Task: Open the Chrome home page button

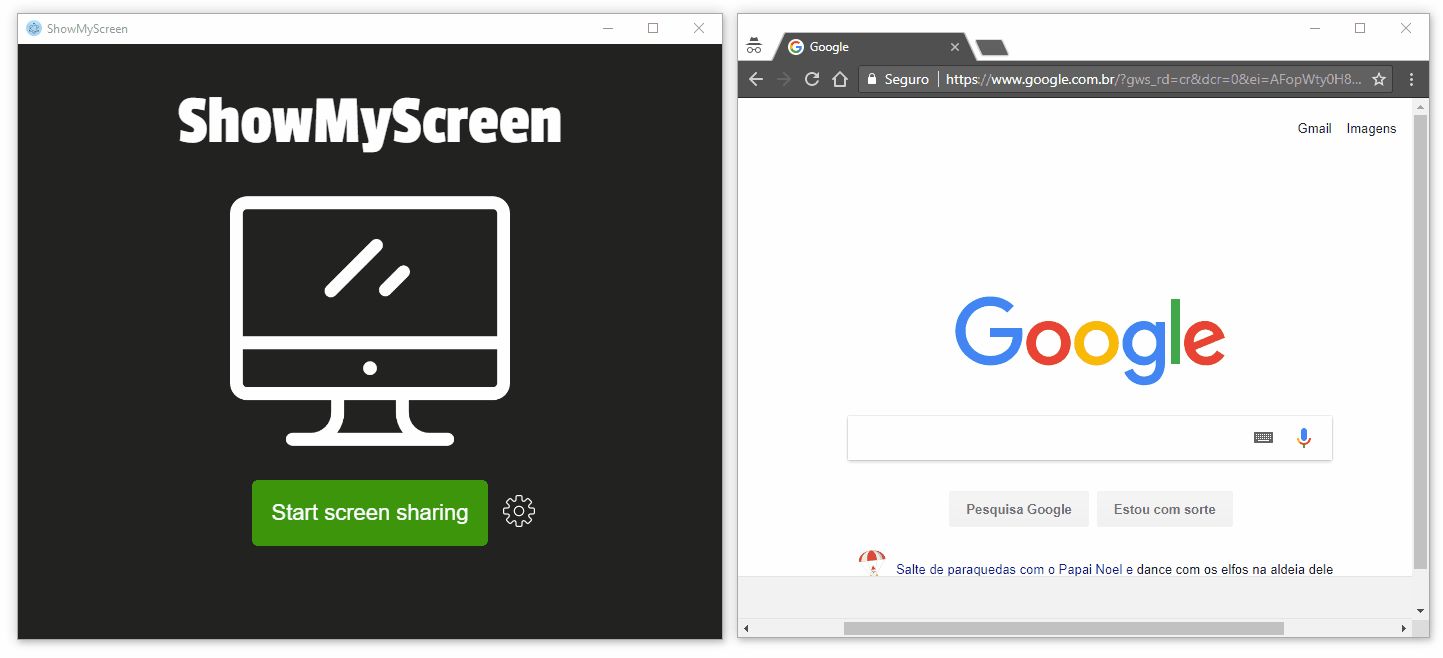Action: coord(840,79)
